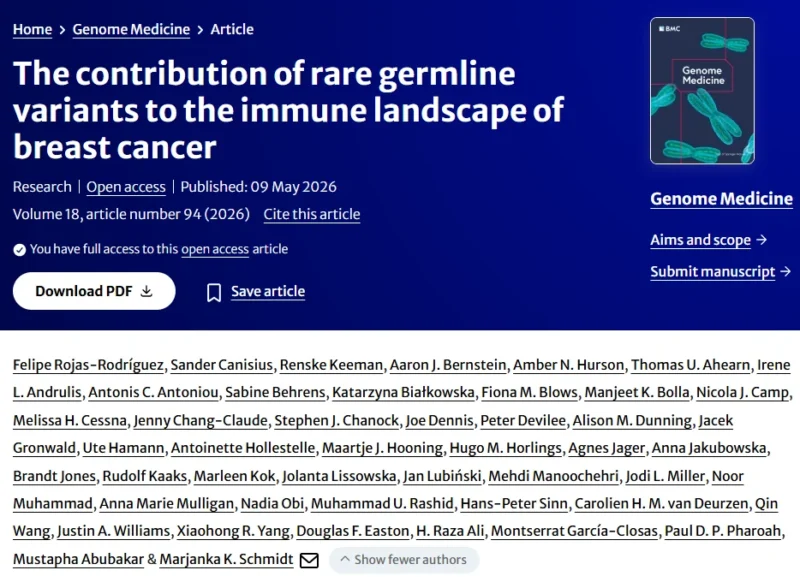
Task: Click the checkmark icon by full access notice
Action: (x=19, y=249)
